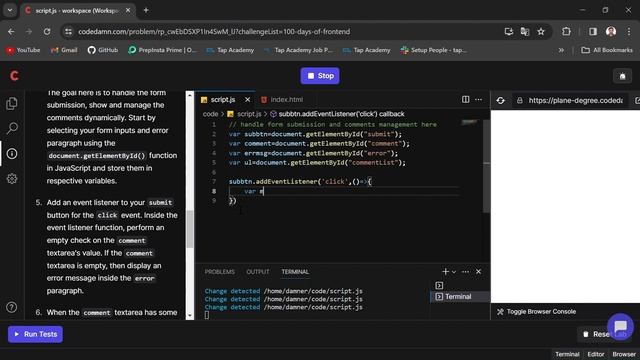This screenshot has width=640, height=360.
Task: Click the Run Tests button
Action: (x=36, y=334)
